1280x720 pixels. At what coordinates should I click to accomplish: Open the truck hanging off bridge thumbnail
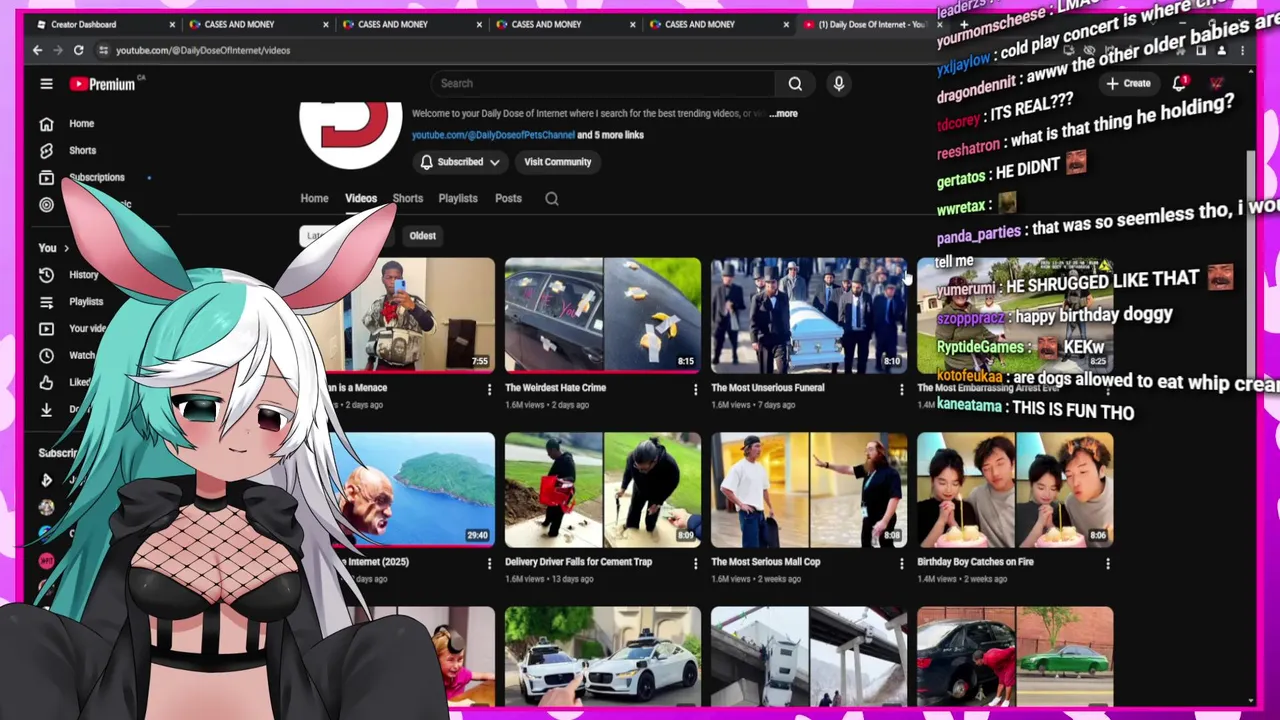pos(809,657)
